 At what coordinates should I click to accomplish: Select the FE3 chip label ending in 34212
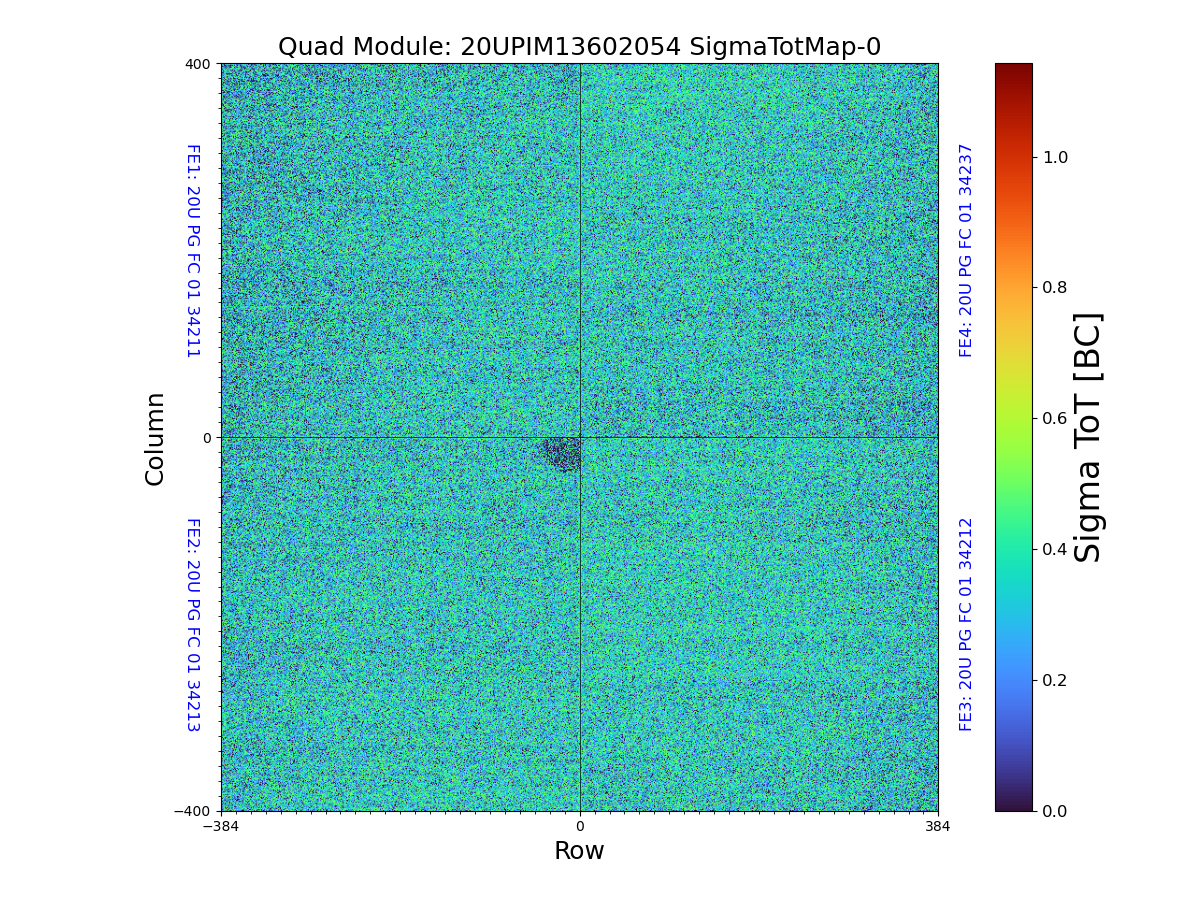pos(966,624)
